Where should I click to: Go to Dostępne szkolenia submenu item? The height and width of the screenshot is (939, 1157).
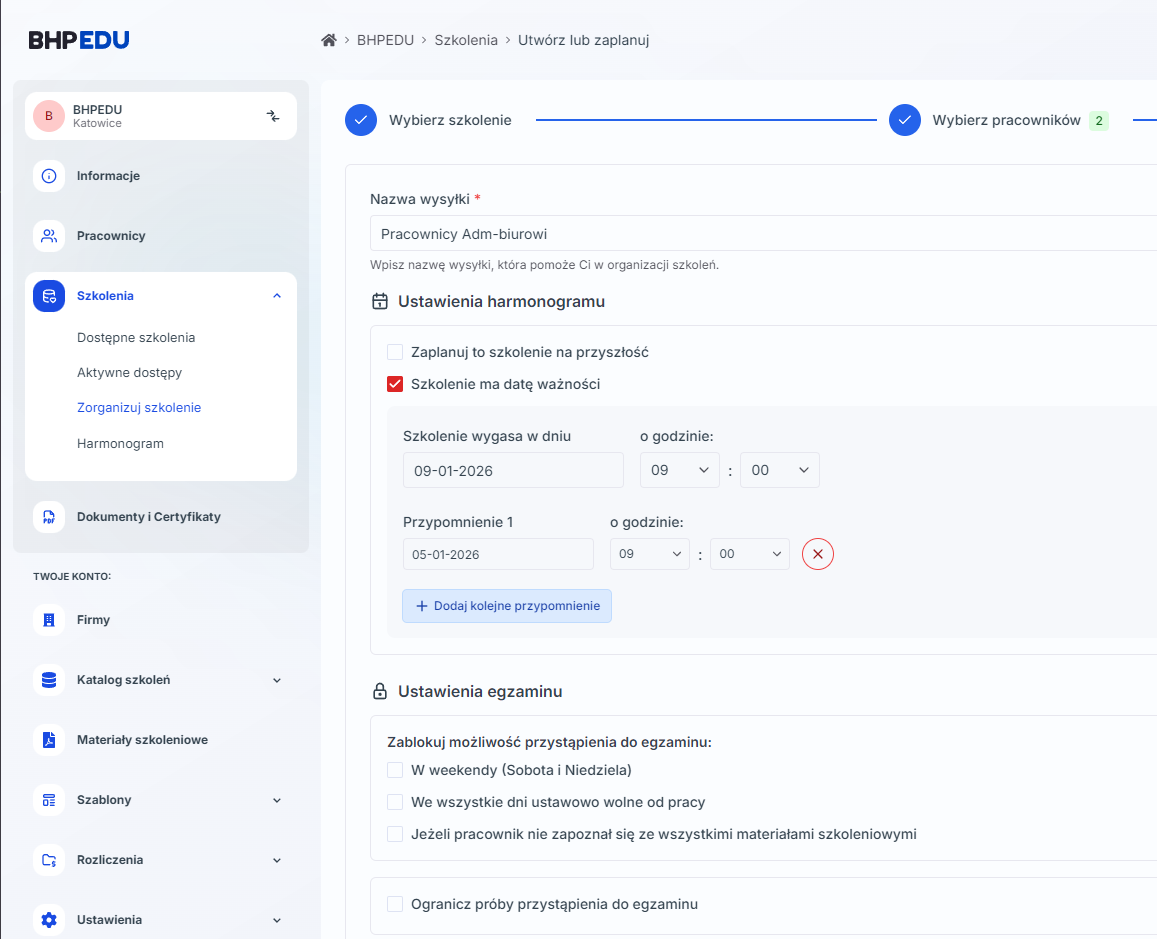pyautogui.click(x=136, y=338)
